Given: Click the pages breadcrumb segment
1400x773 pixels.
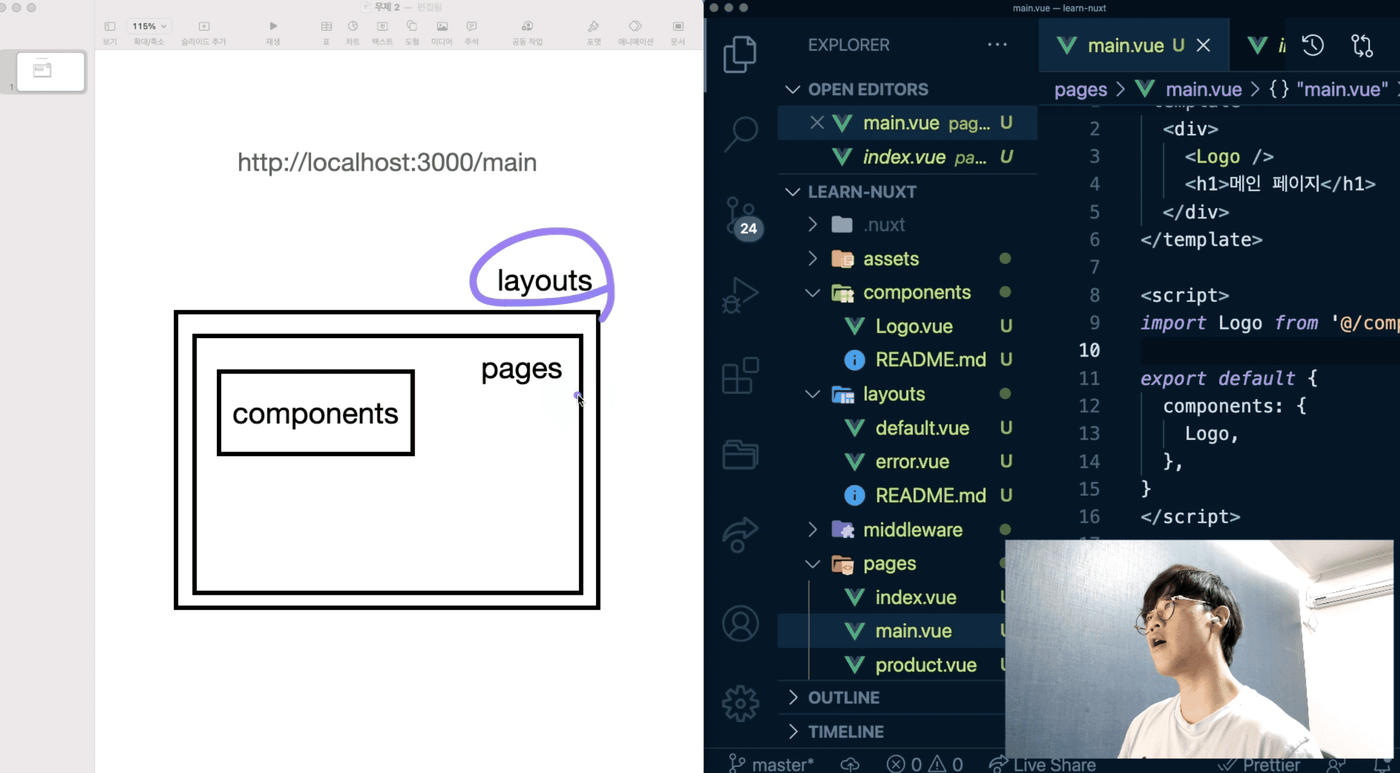Looking at the screenshot, I should (1080, 89).
